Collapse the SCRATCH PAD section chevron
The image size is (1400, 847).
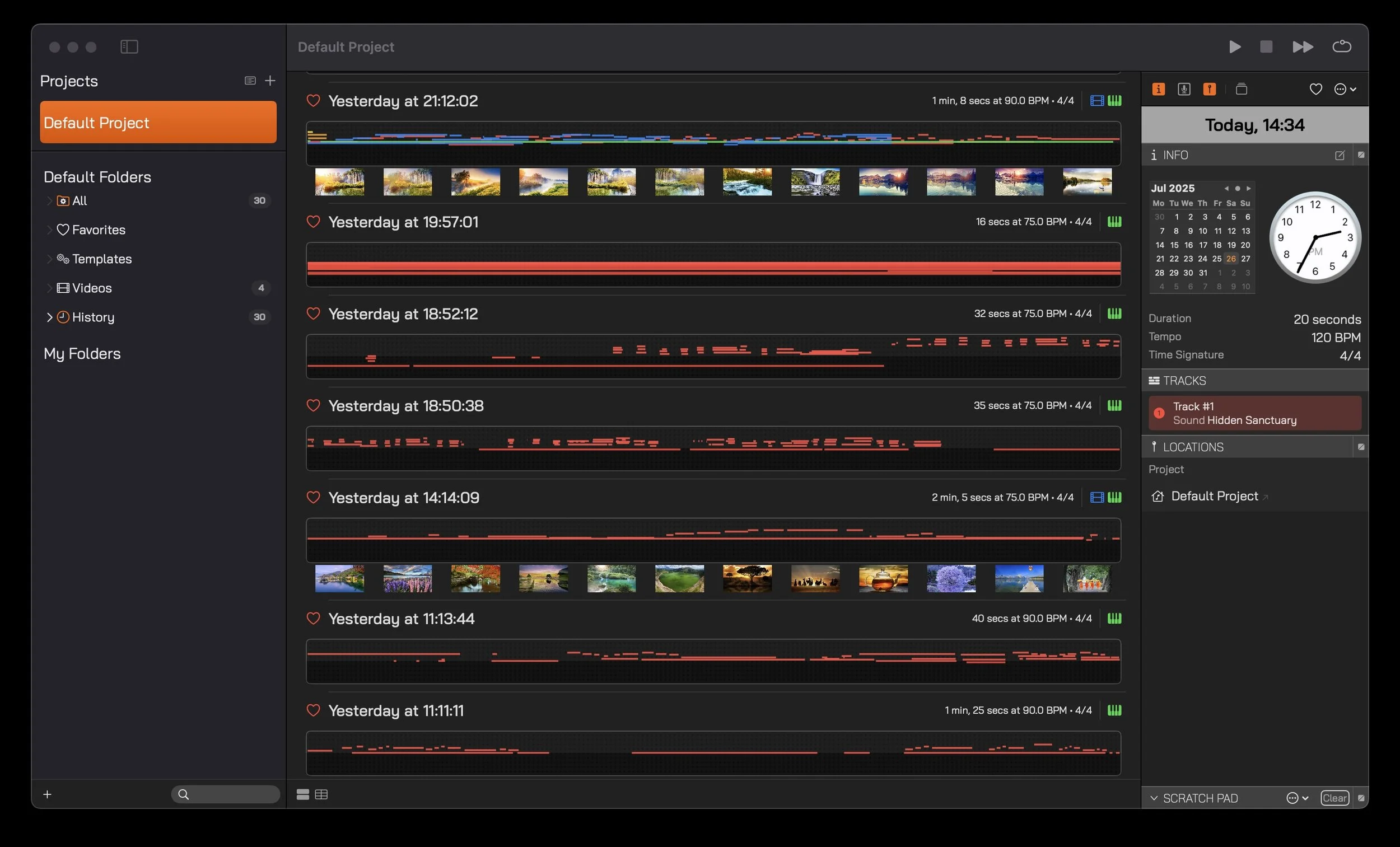pyautogui.click(x=1154, y=798)
